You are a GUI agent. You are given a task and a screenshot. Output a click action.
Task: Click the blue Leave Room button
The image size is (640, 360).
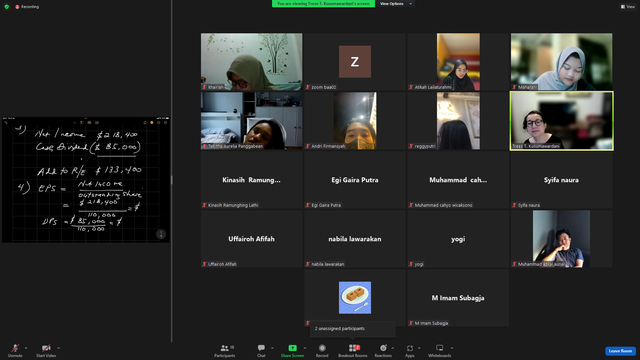click(620, 351)
